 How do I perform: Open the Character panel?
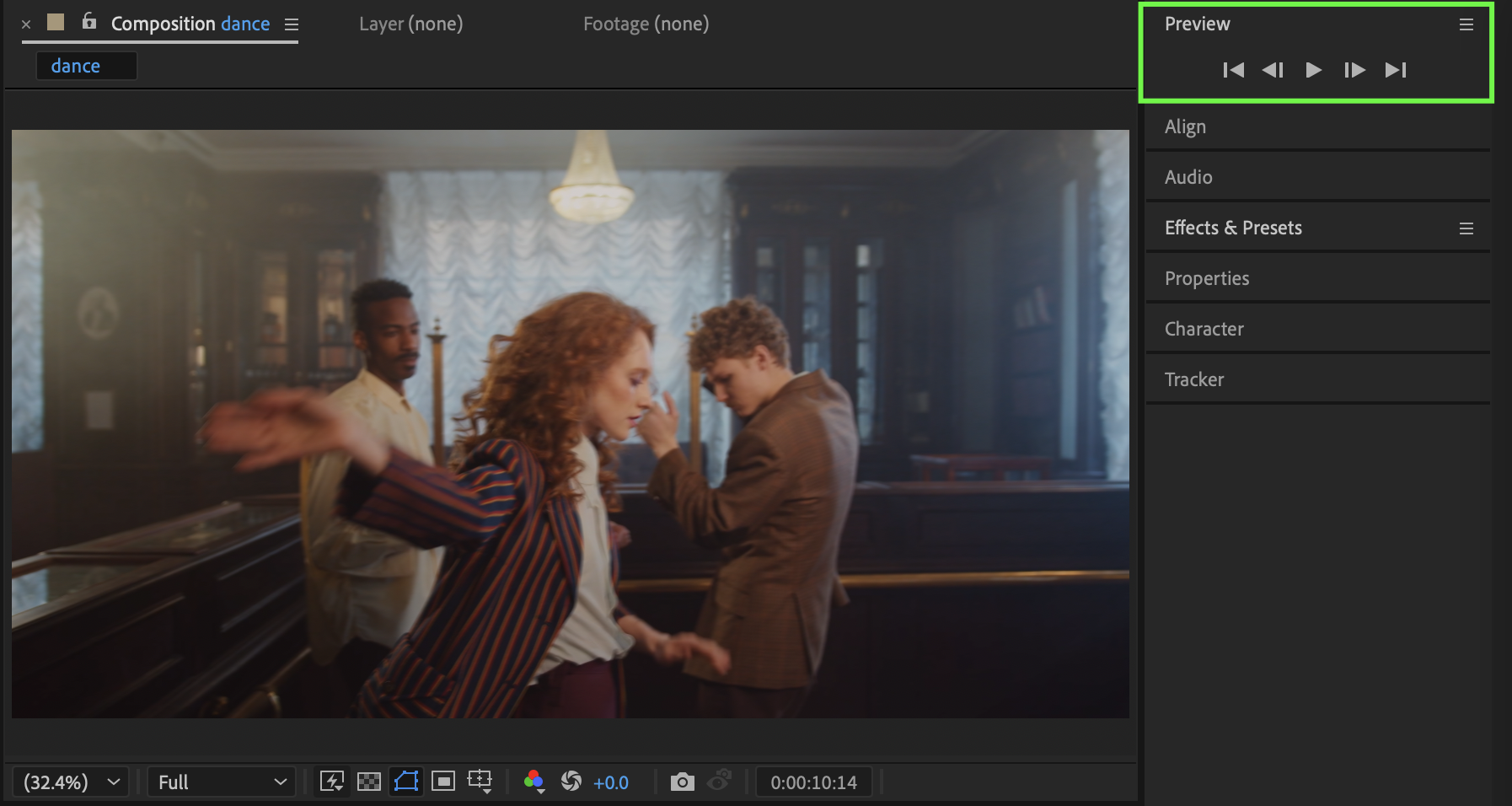[x=1204, y=329]
